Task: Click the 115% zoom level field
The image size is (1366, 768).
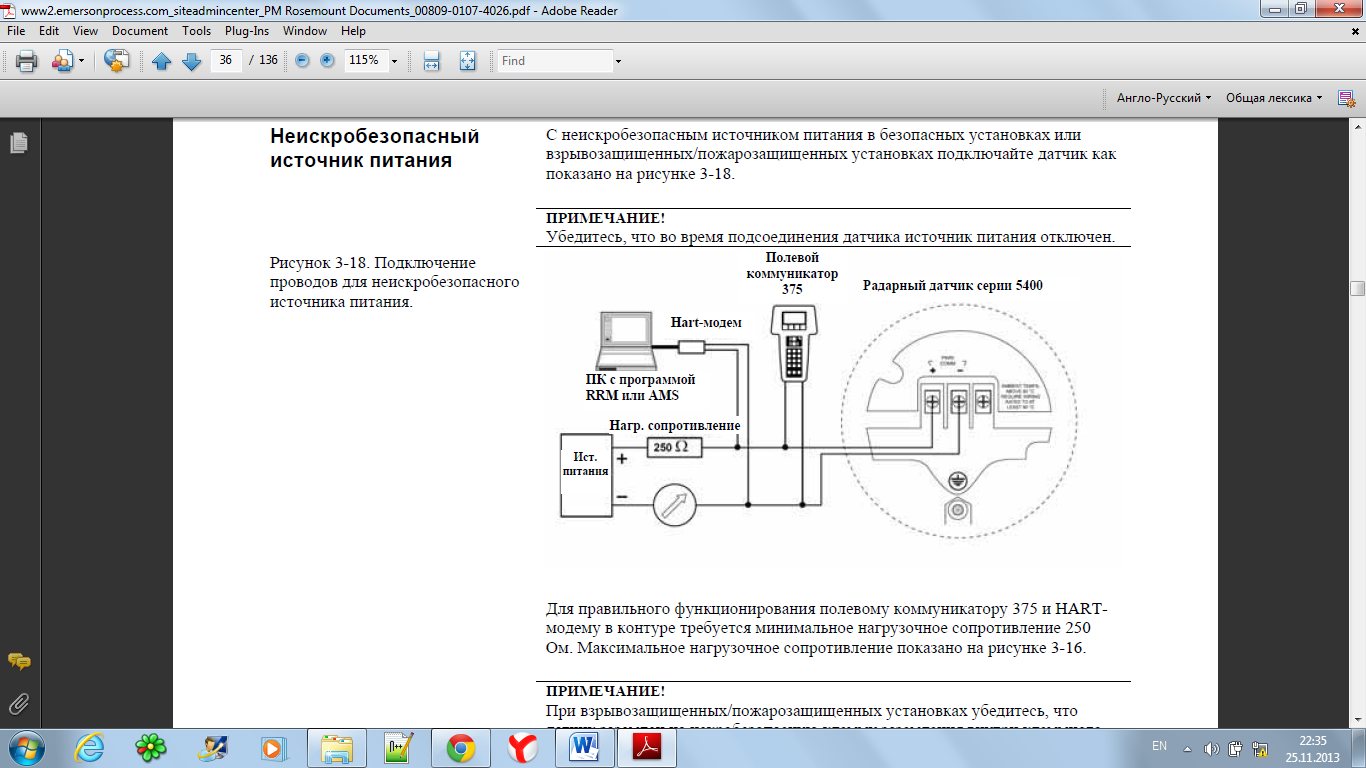Action: [365, 60]
